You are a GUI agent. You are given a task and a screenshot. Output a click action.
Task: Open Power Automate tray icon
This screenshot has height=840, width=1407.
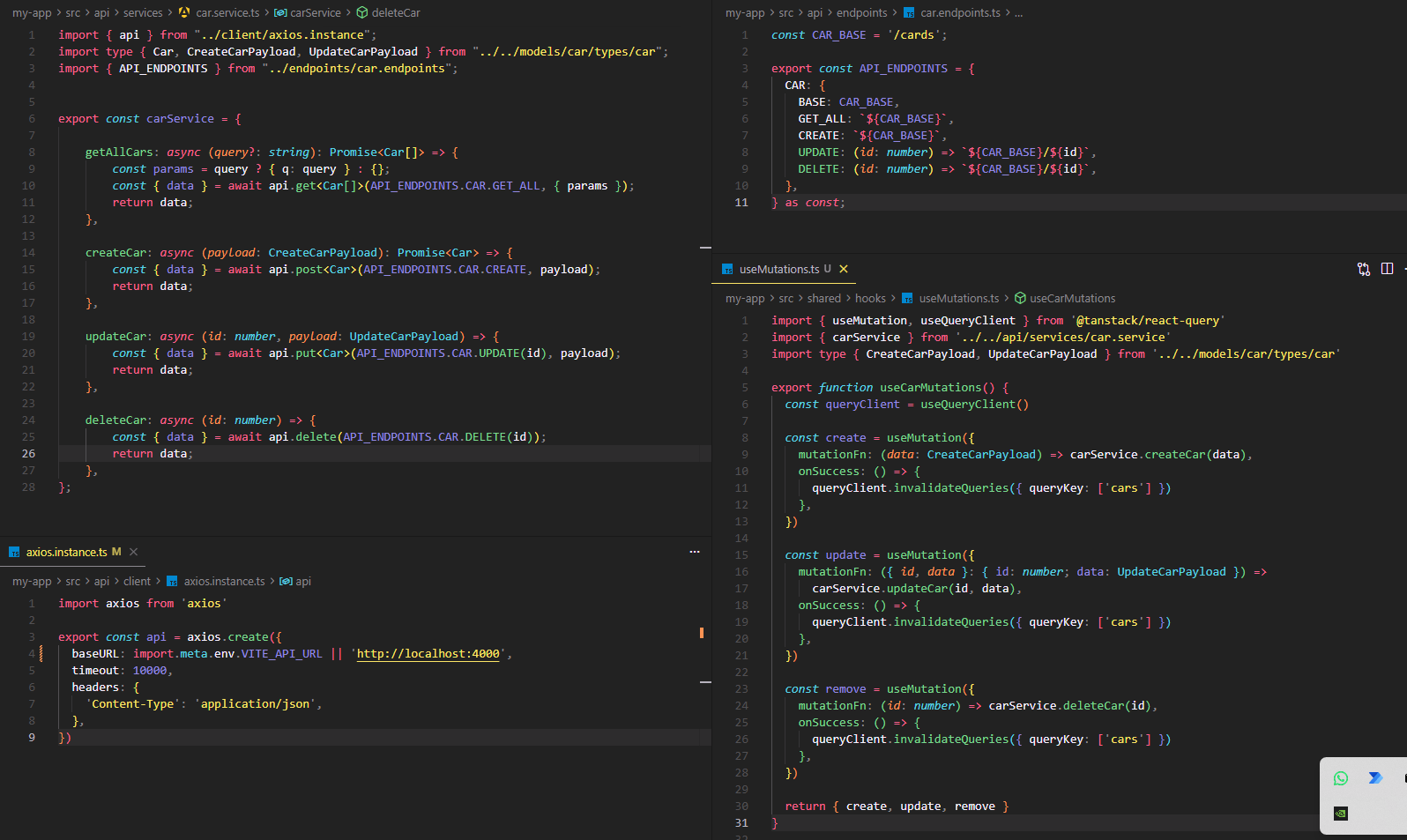pyautogui.click(x=1375, y=777)
